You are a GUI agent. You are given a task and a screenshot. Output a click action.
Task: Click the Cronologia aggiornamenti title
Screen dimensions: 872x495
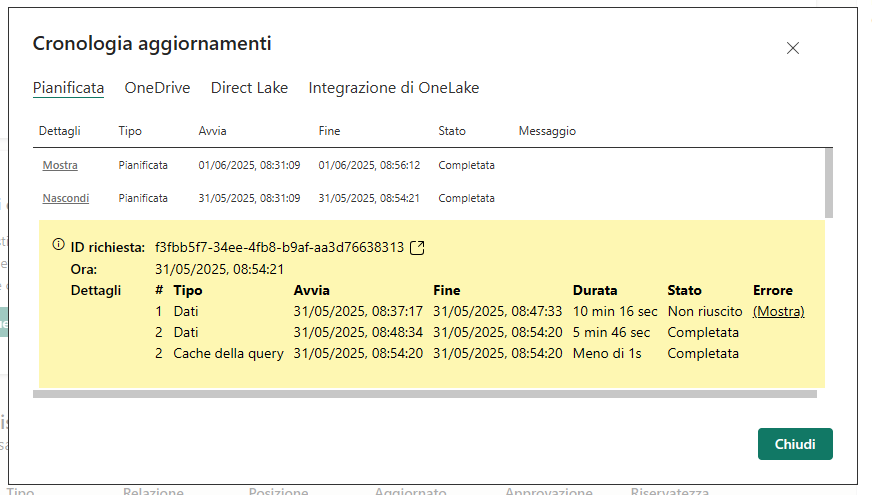[152, 43]
